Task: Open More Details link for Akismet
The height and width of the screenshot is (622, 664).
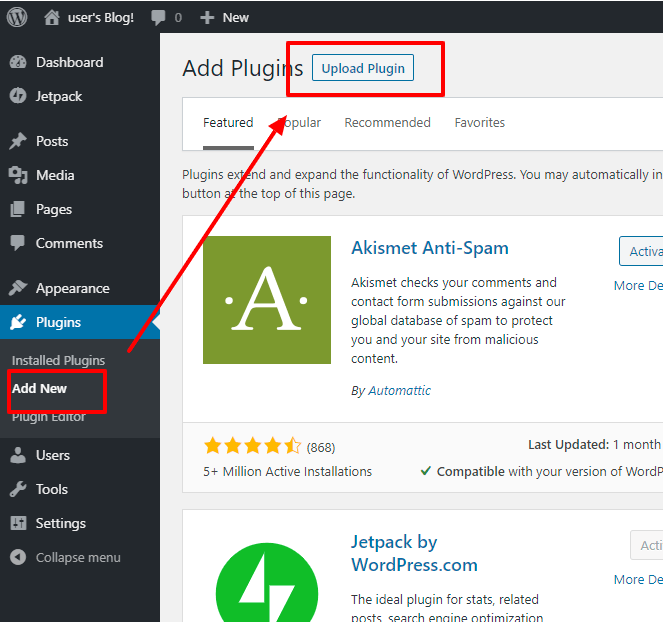Action: coord(639,285)
